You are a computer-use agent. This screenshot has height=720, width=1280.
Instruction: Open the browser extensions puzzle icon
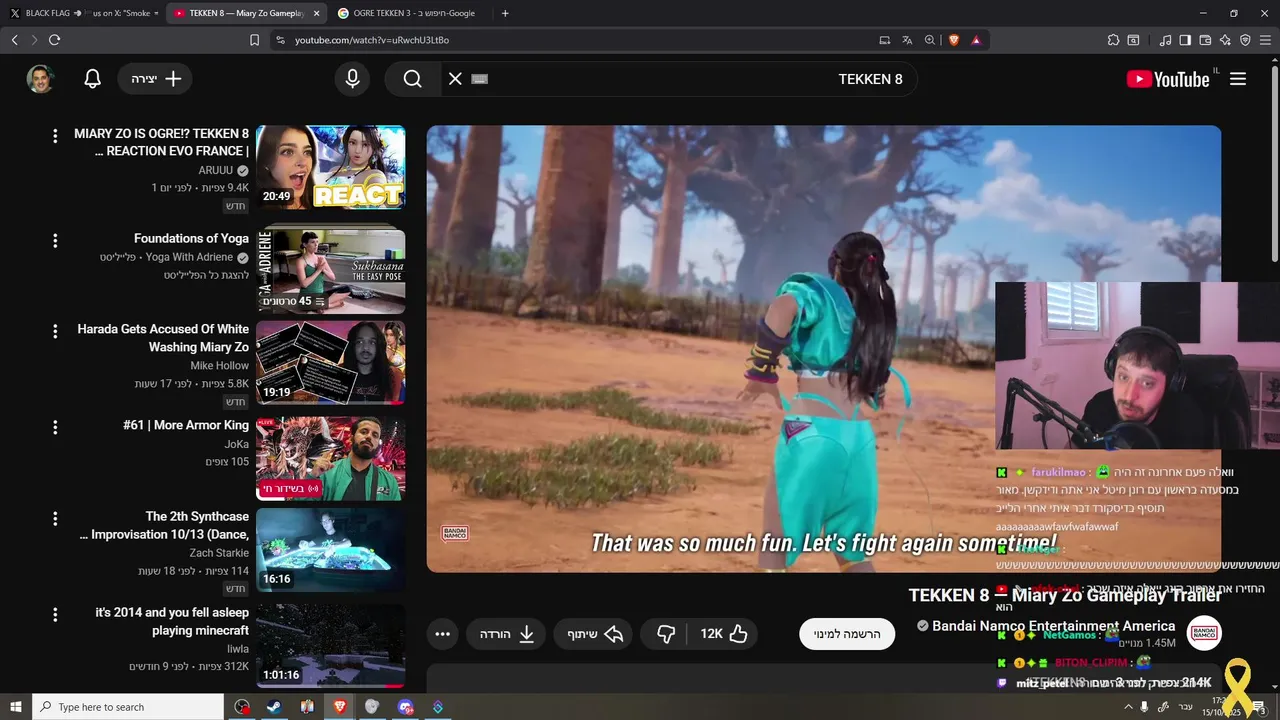coord(1113,40)
